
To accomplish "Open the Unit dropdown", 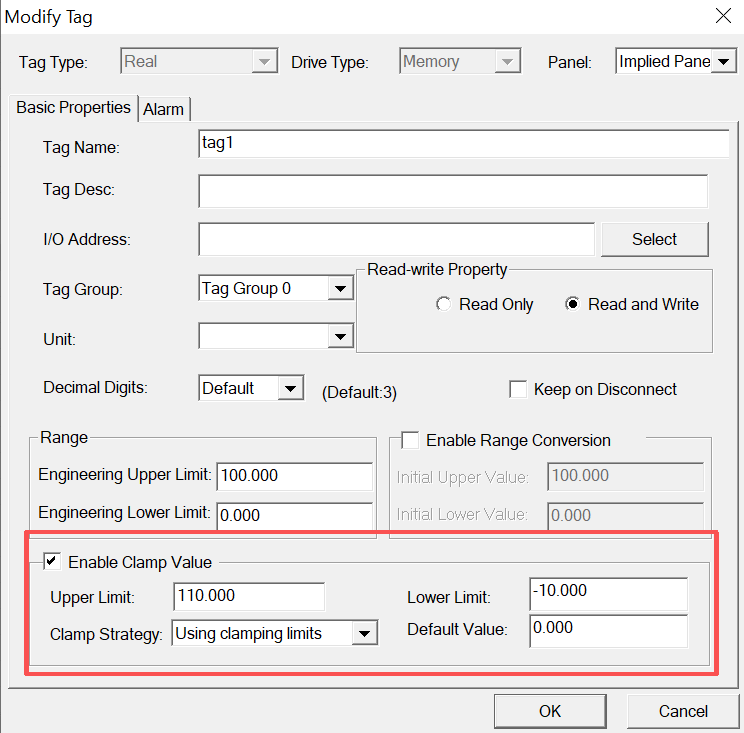I will click(341, 338).
